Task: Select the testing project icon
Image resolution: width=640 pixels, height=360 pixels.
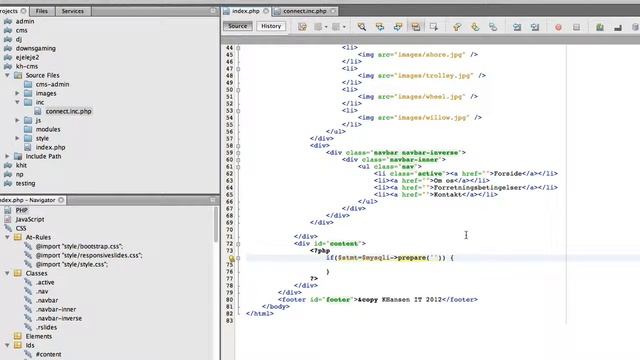Action: coord(8,183)
